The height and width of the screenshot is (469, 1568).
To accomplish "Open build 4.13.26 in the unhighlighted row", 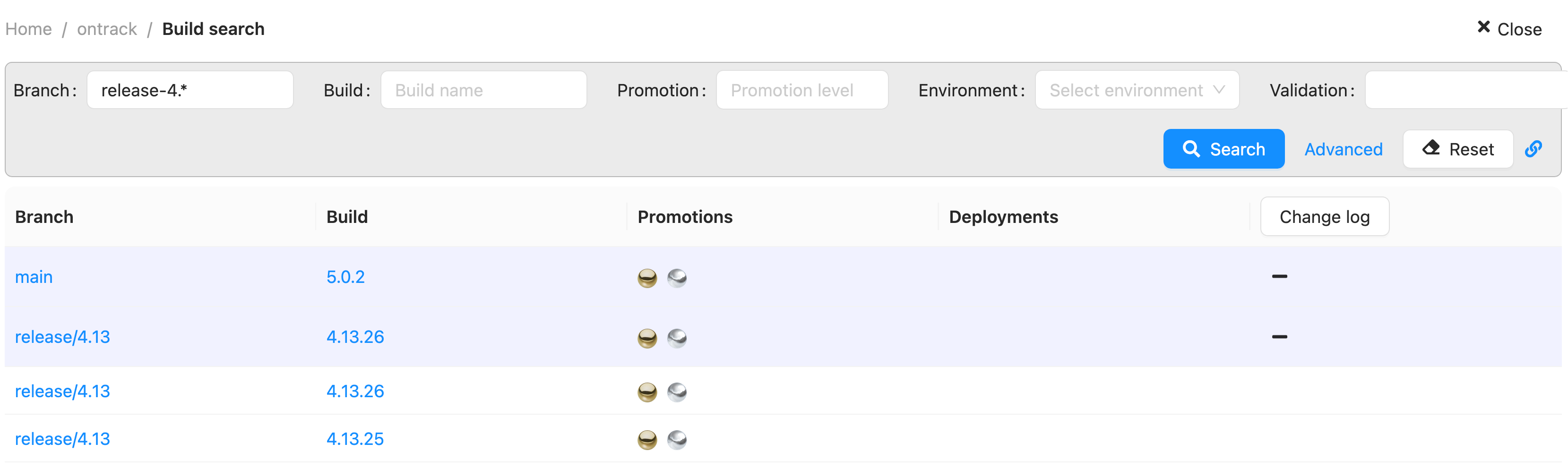I will coord(355,391).
